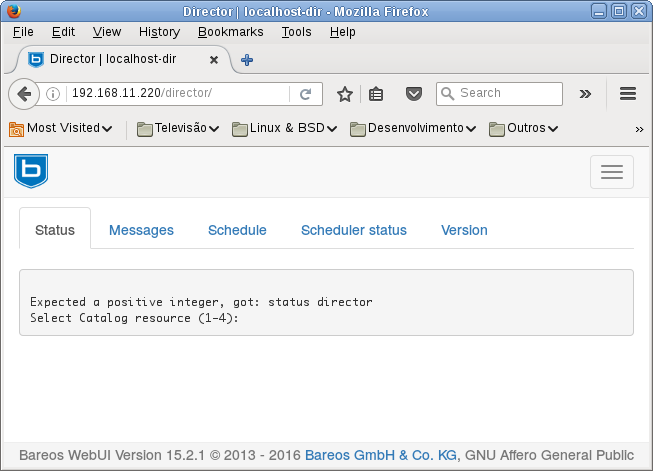653x471 pixels.
Task: Open the History menu
Action: pos(159,32)
